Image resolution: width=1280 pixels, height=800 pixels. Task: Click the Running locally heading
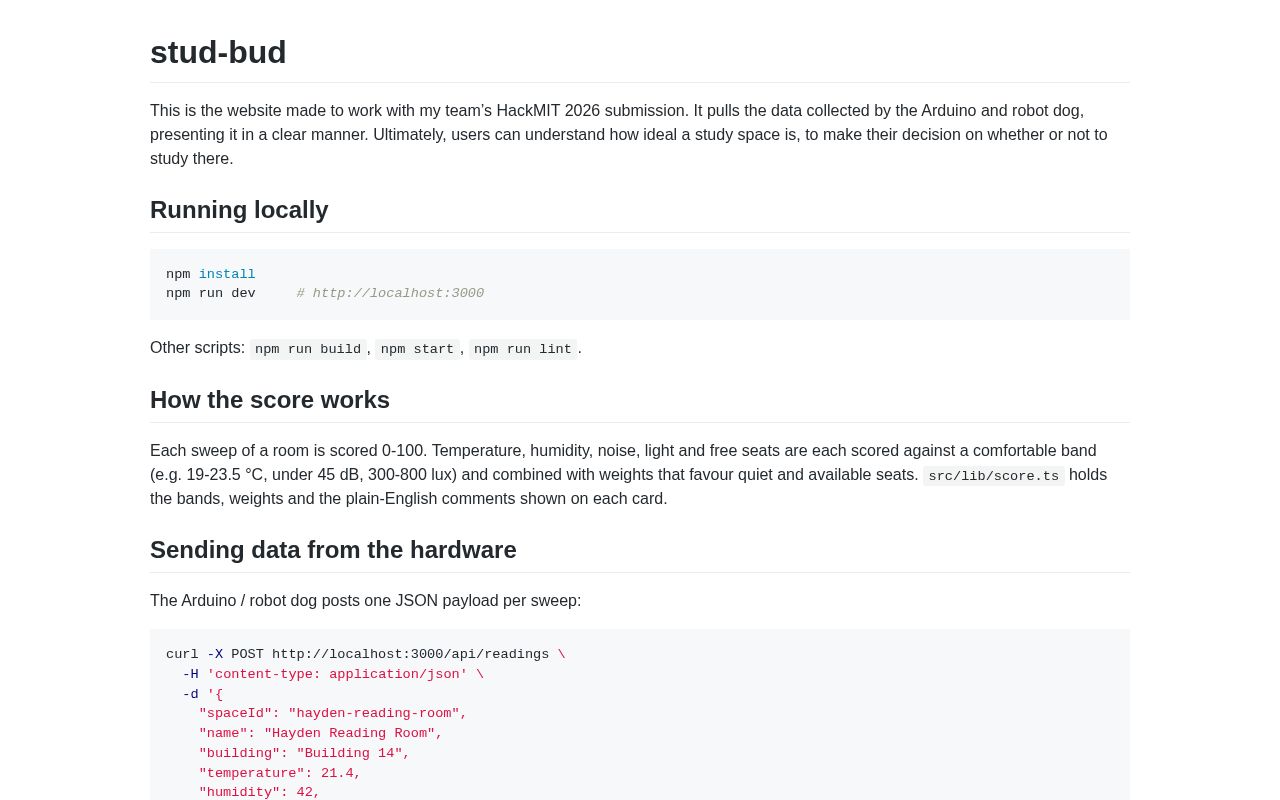[239, 210]
